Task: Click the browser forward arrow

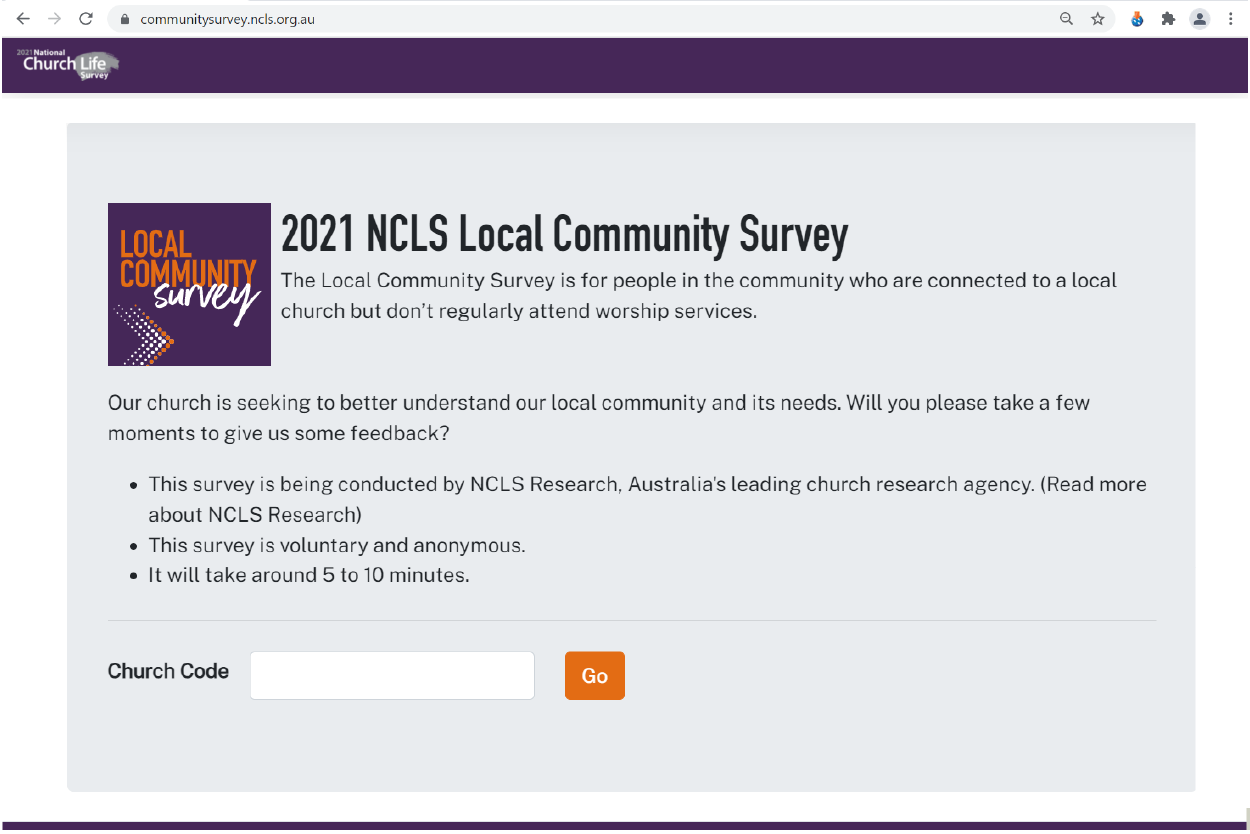Action: coord(55,18)
